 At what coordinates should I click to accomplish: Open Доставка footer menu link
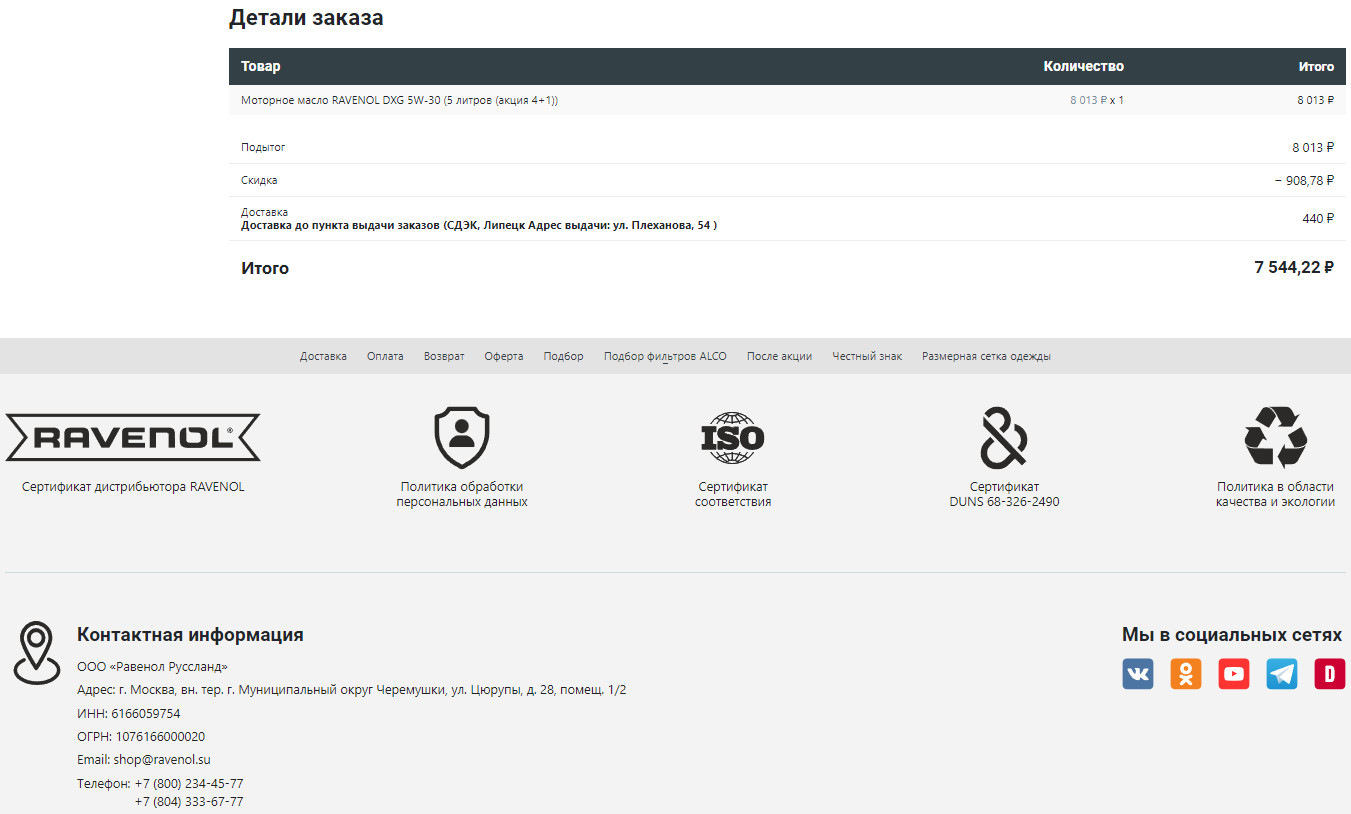pyautogui.click(x=323, y=356)
